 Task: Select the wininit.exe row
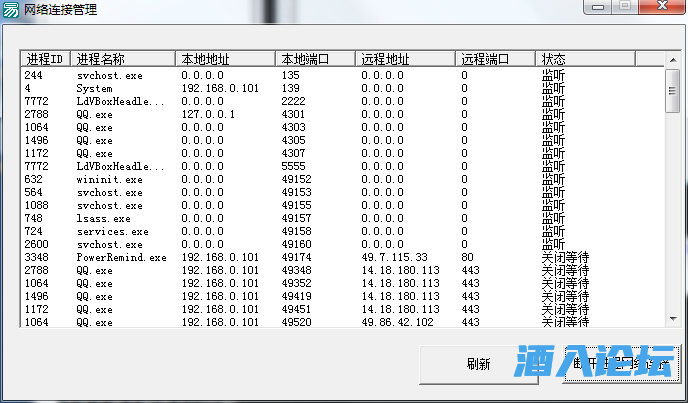[342, 179]
